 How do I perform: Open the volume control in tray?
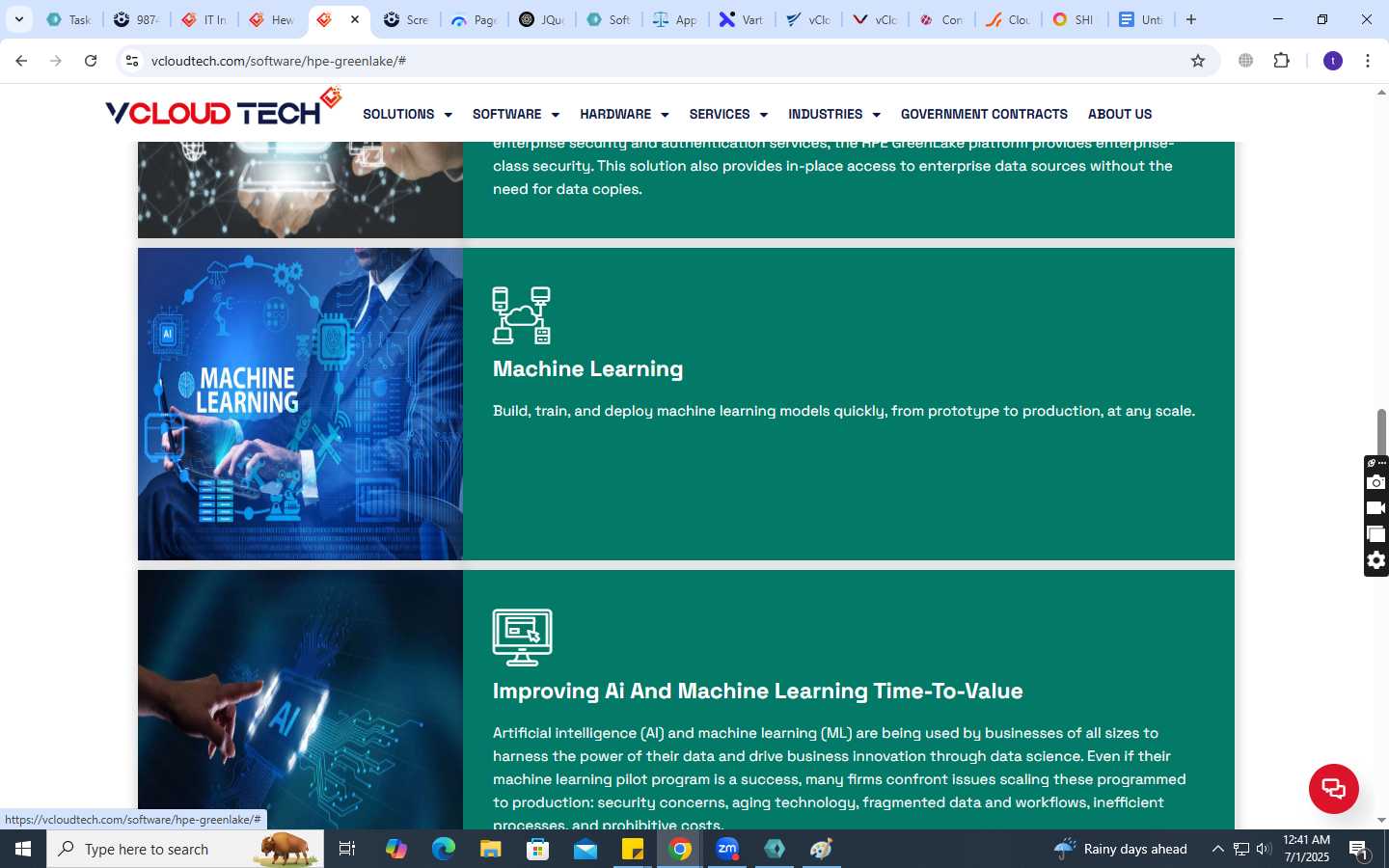(1264, 849)
